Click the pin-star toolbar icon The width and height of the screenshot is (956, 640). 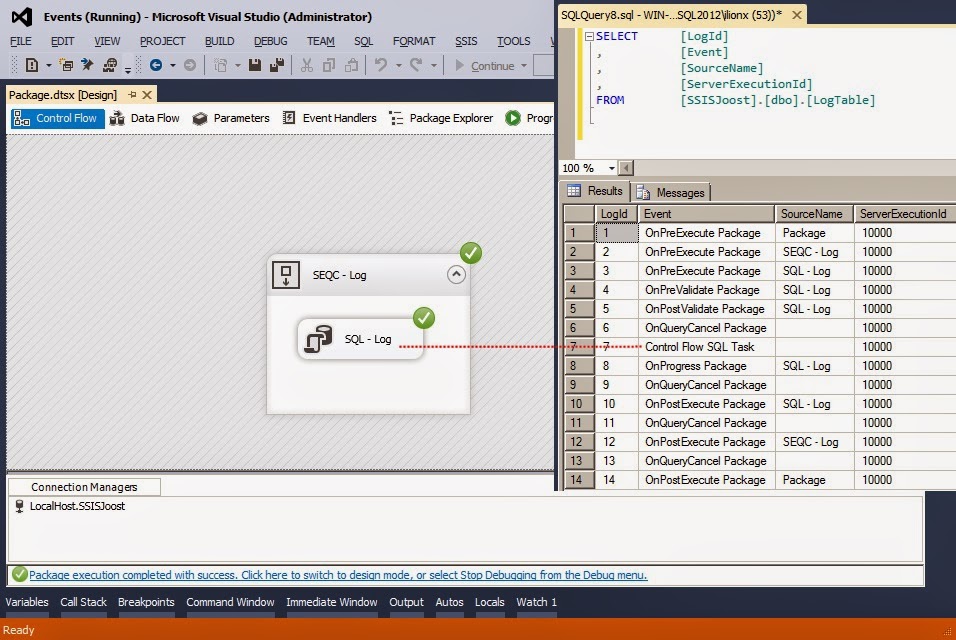click(x=87, y=65)
